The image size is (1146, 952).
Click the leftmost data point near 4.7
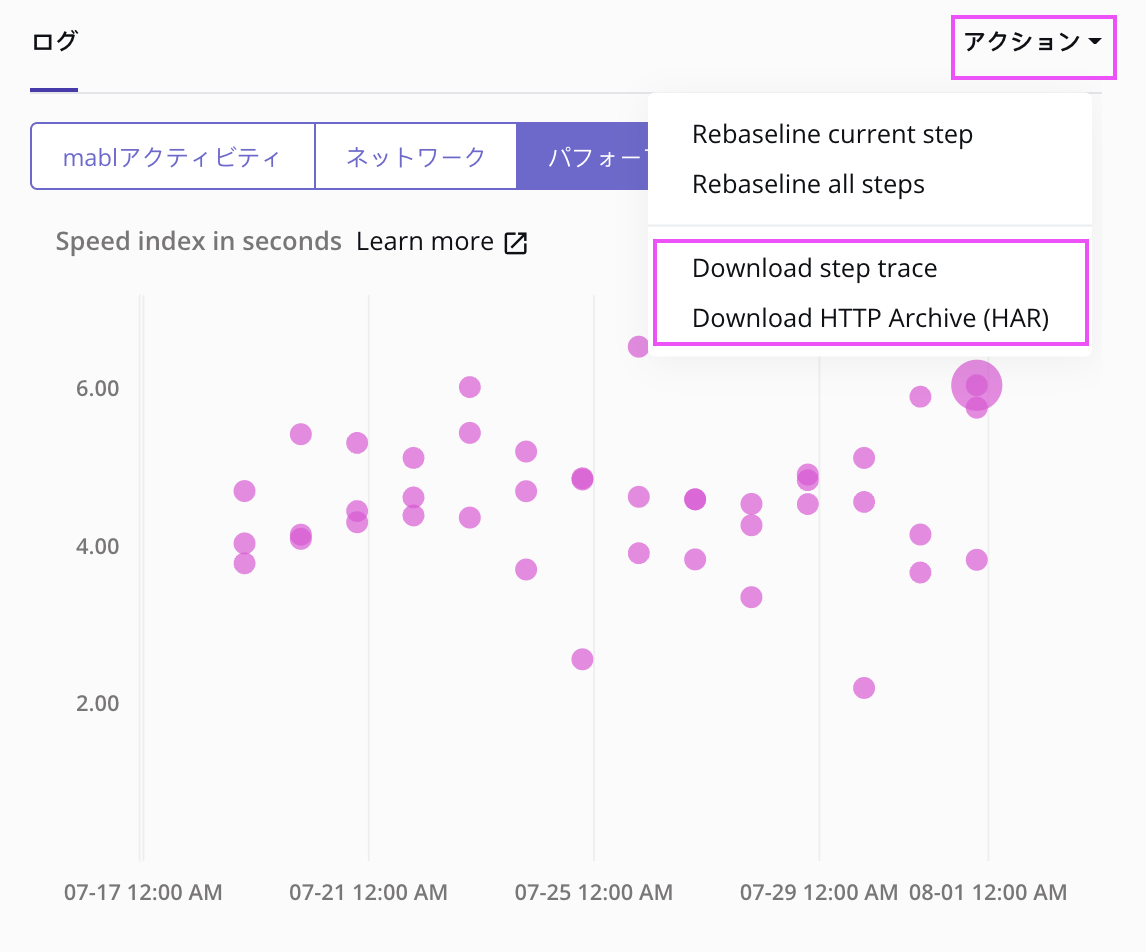click(244, 491)
